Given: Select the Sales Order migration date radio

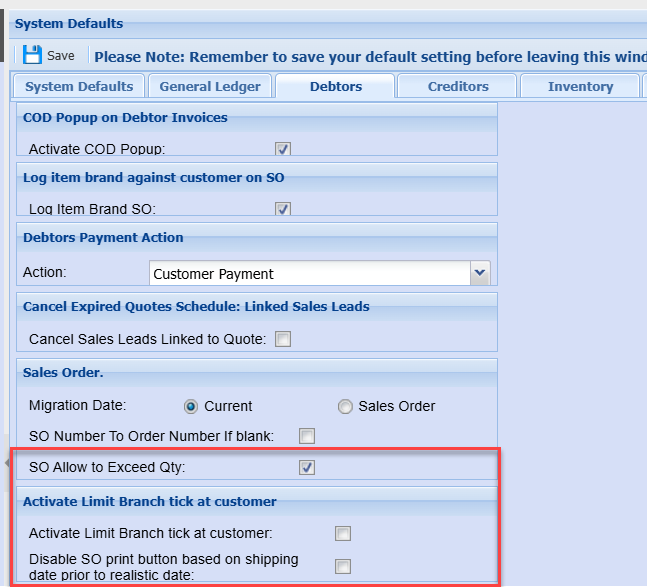Looking at the screenshot, I should click(x=345, y=407).
